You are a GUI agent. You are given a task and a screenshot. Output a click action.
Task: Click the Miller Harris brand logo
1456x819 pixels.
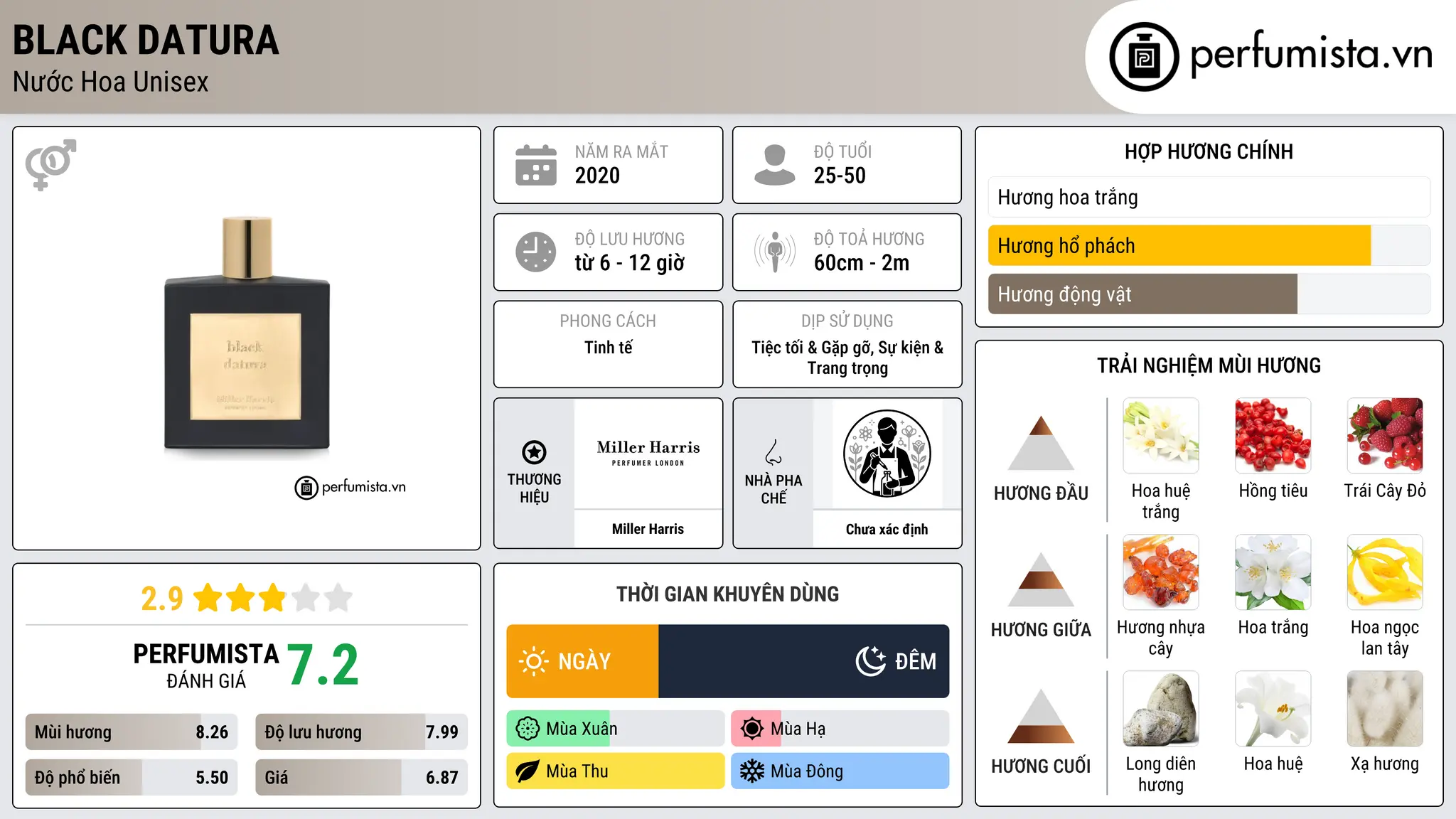pos(648,452)
